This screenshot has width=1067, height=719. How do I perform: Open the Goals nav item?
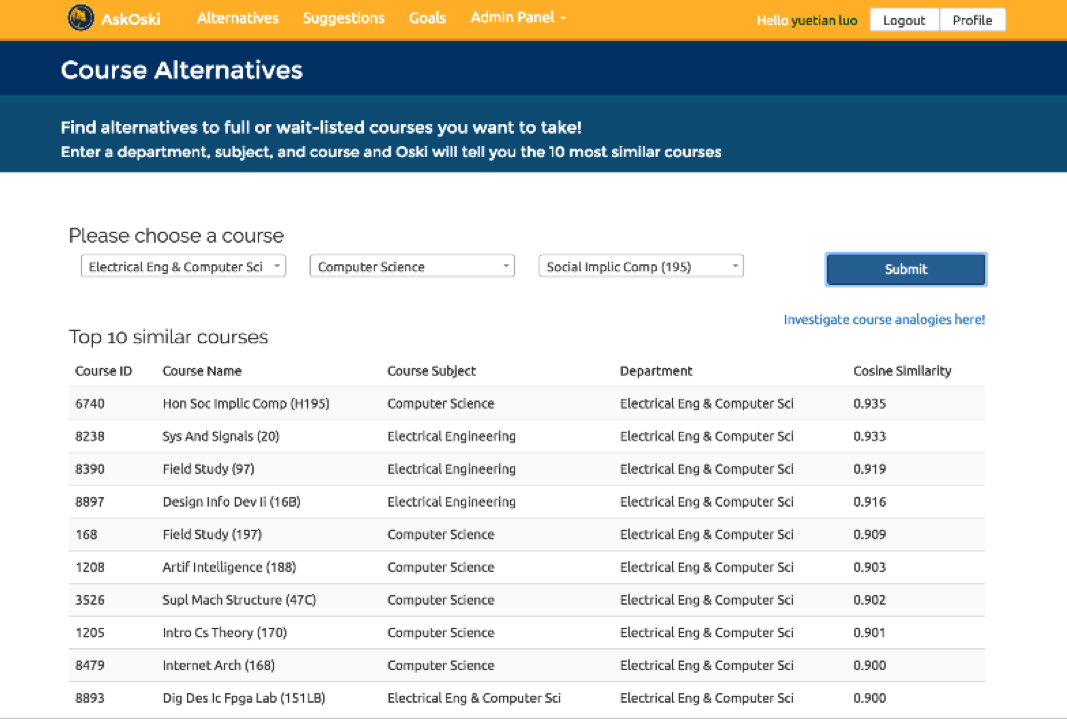[x=427, y=18]
